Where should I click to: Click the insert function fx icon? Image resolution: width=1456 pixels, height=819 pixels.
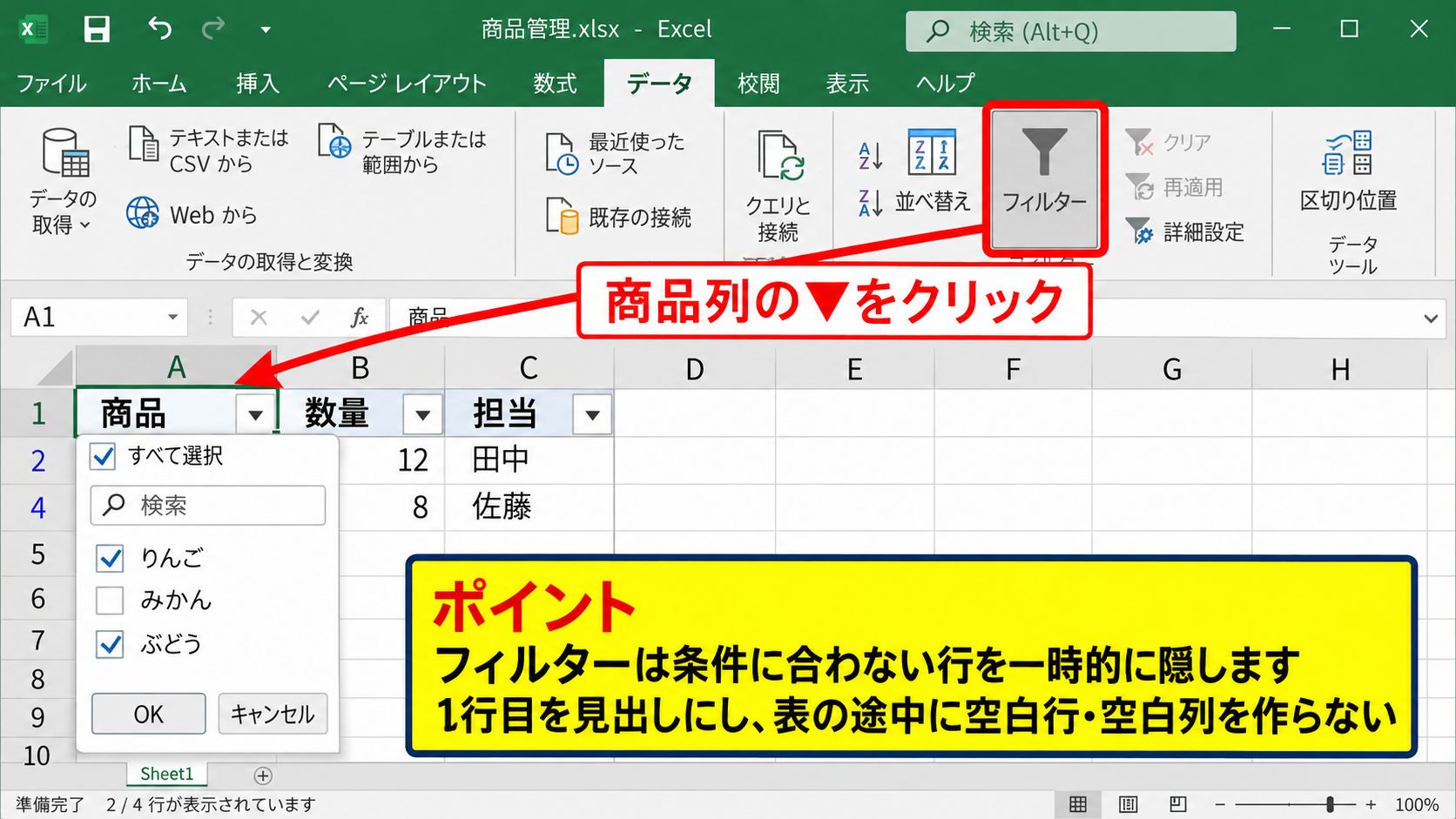pos(359,318)
